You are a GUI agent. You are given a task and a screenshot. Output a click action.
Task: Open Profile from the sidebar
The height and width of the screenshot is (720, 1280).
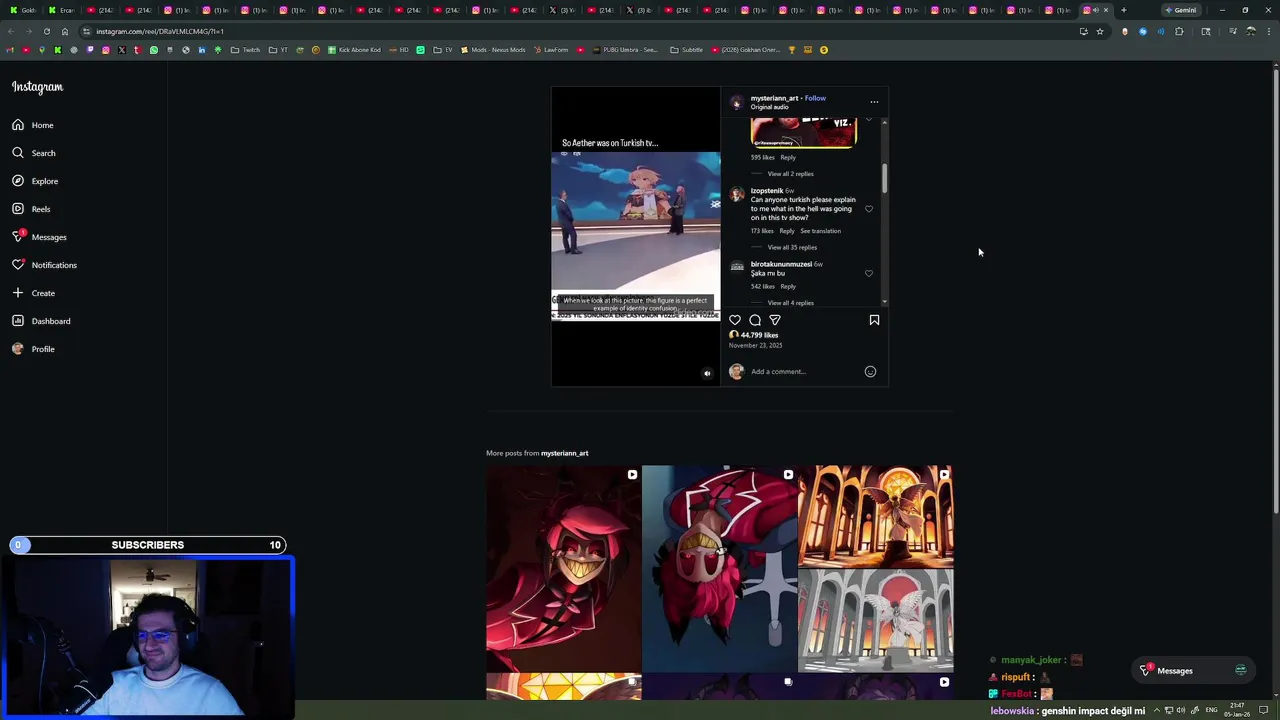(x=33, y=349)
